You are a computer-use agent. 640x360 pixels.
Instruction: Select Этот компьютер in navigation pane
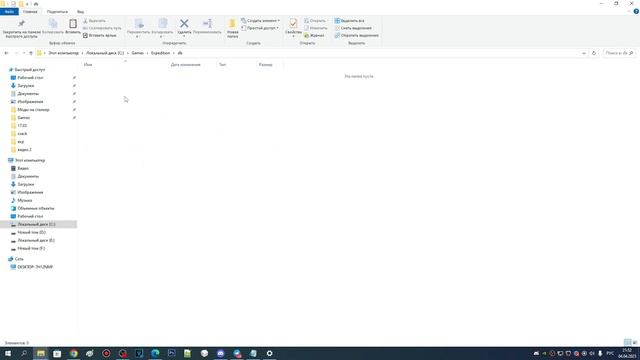pyautogui.click(x=29, y=160)
